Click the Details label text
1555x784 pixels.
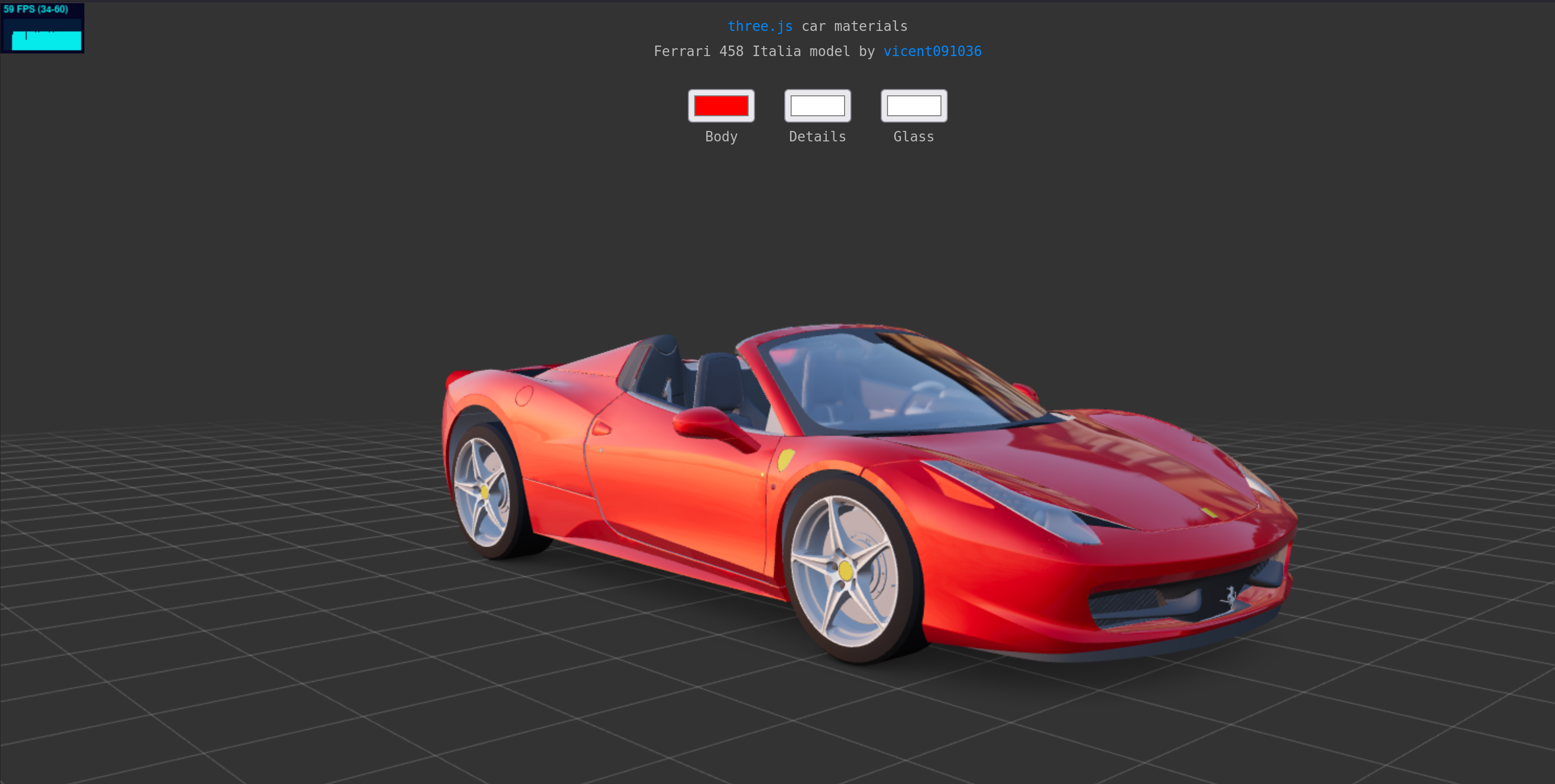pyautogui.click(x=817, y=137)
